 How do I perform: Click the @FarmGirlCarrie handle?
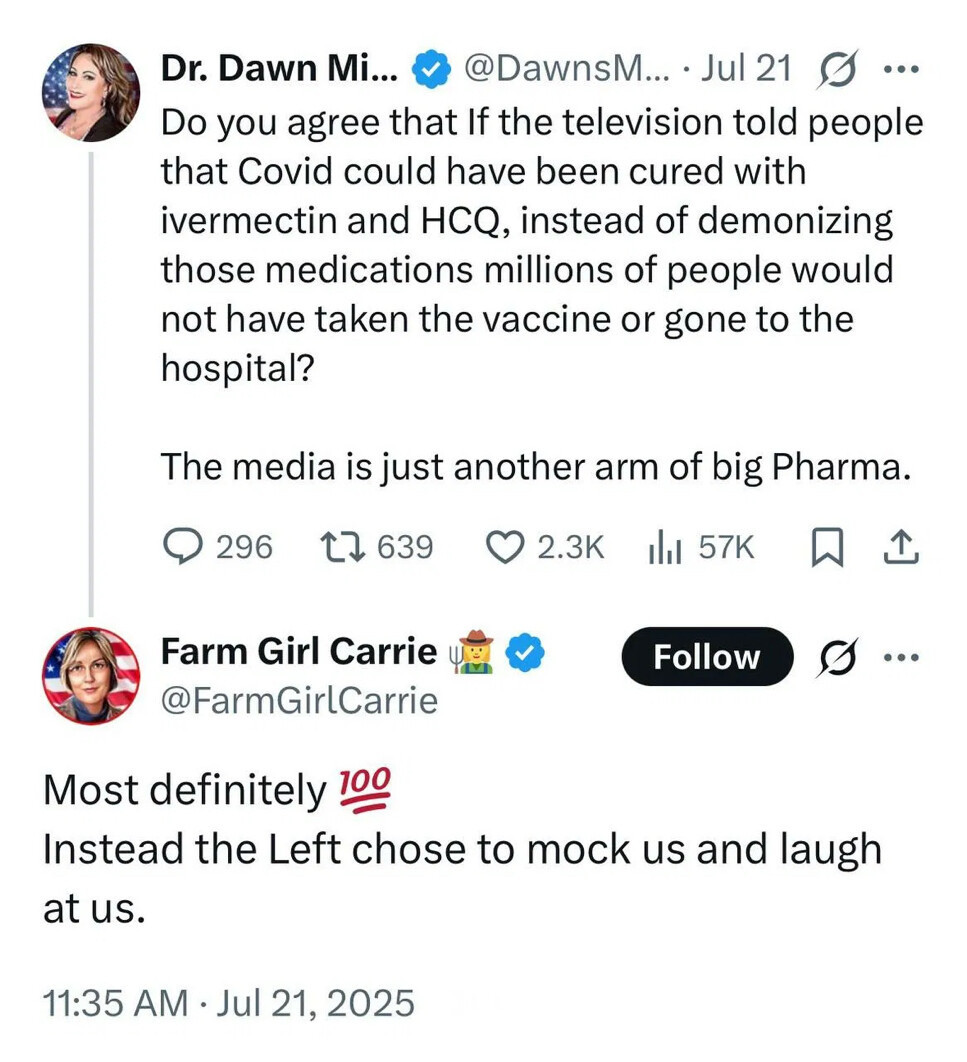(299, 700)
